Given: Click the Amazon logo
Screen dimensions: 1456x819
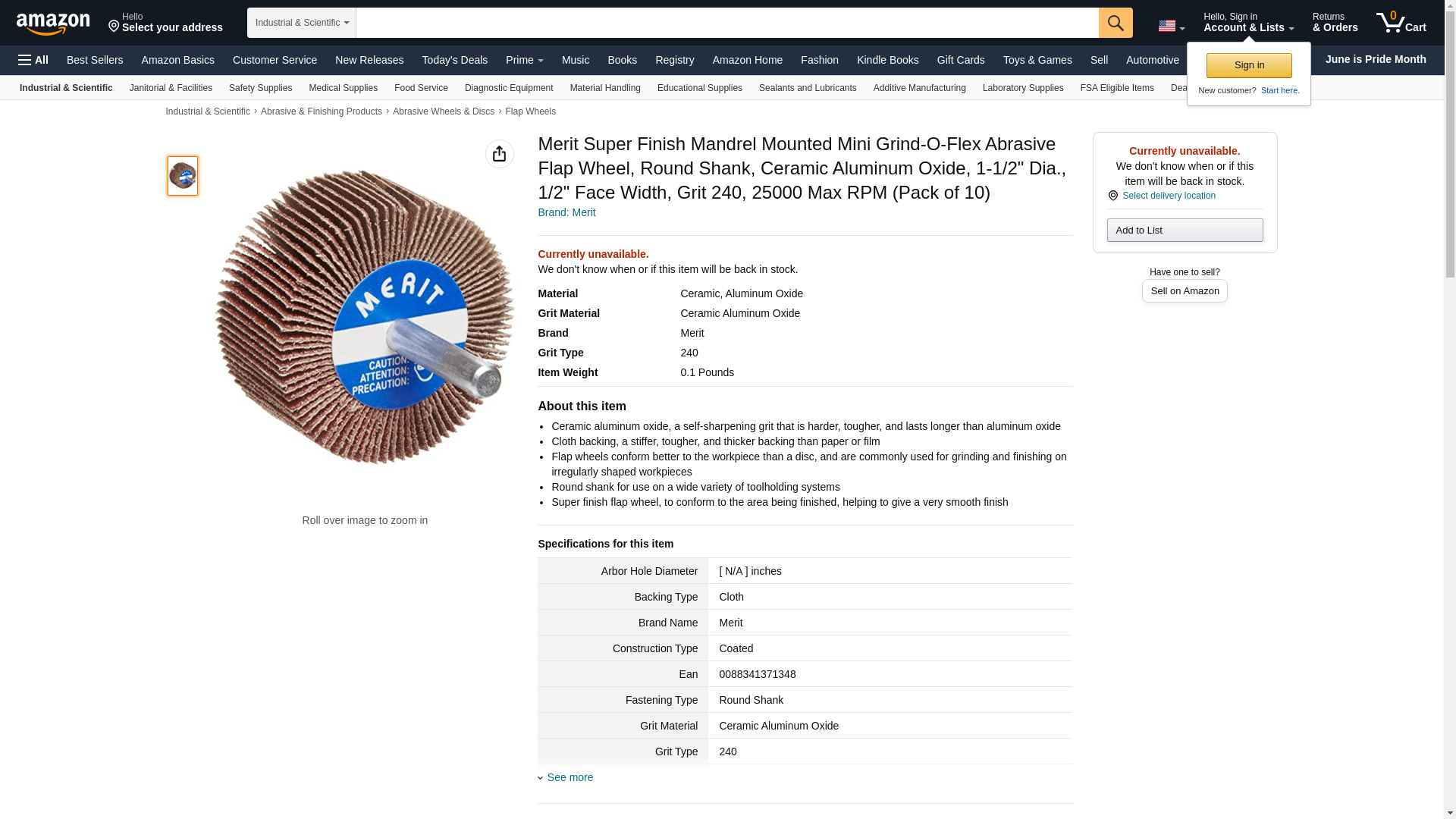Looking at the screenshot, I should click(53, 24).
